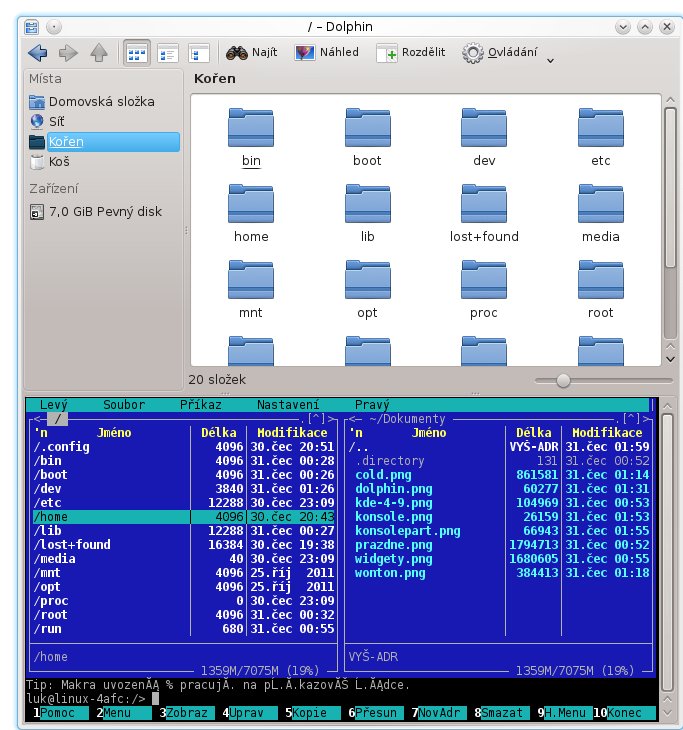Switch to icons view mode
Image resolution: width=683 pixels, height=730 pixels.
(136, 53)
